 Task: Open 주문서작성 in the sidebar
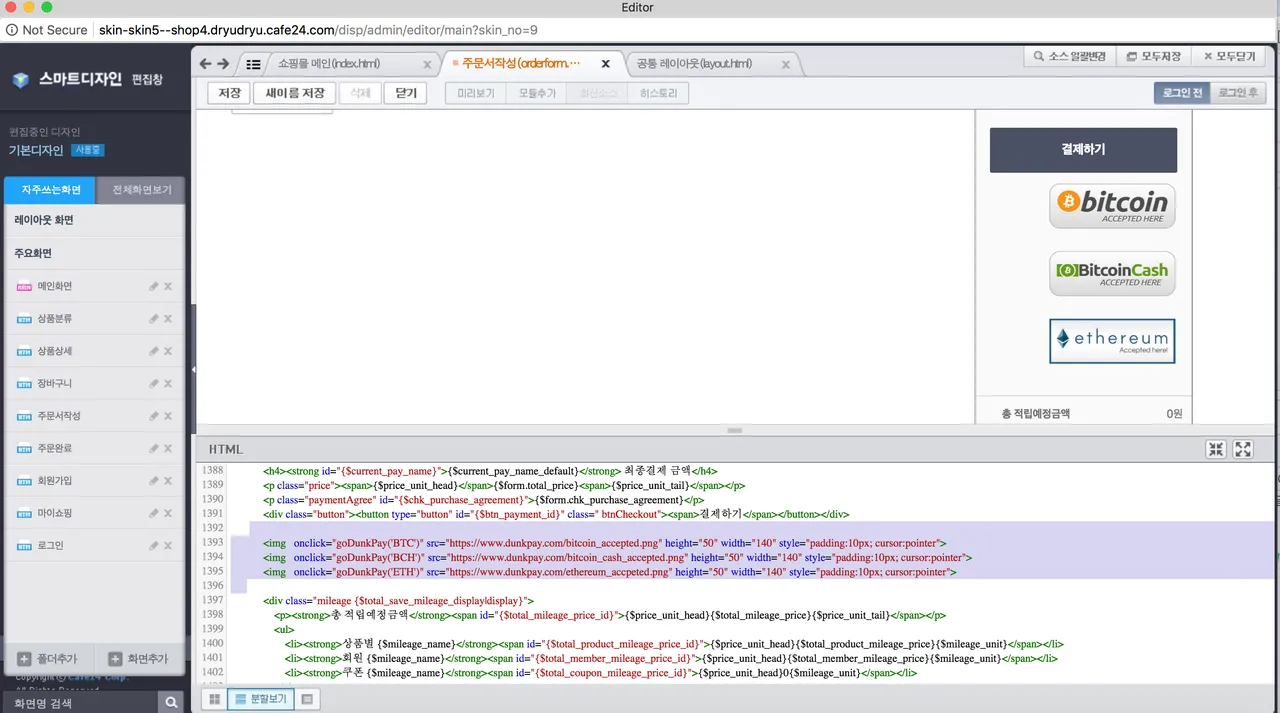click(59, 416)
